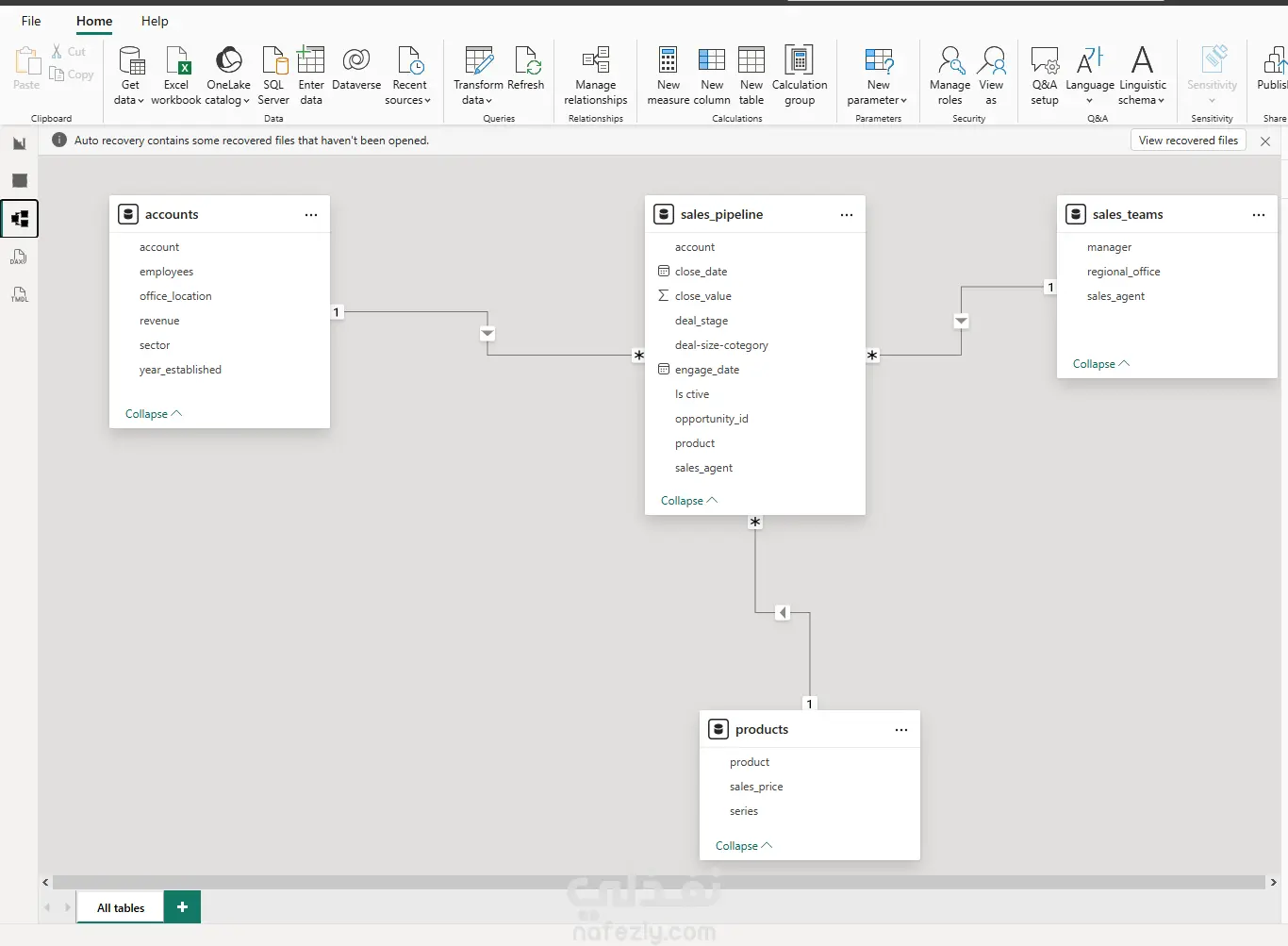Create a New table

click(x=751, y=75)
